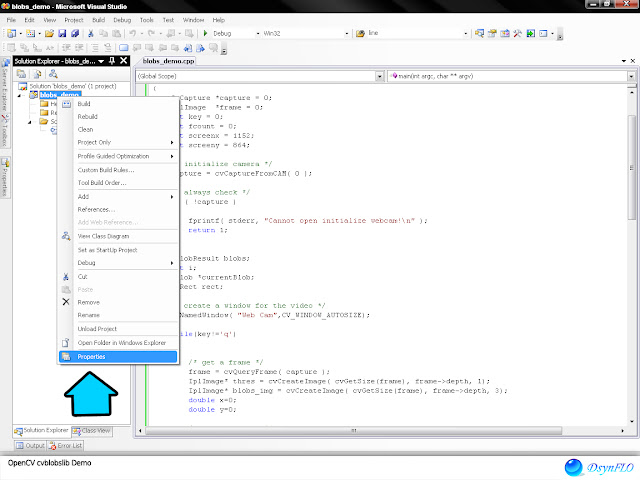Click the Open File folder icon
The image size is (640, 480).
pos(49,33)
